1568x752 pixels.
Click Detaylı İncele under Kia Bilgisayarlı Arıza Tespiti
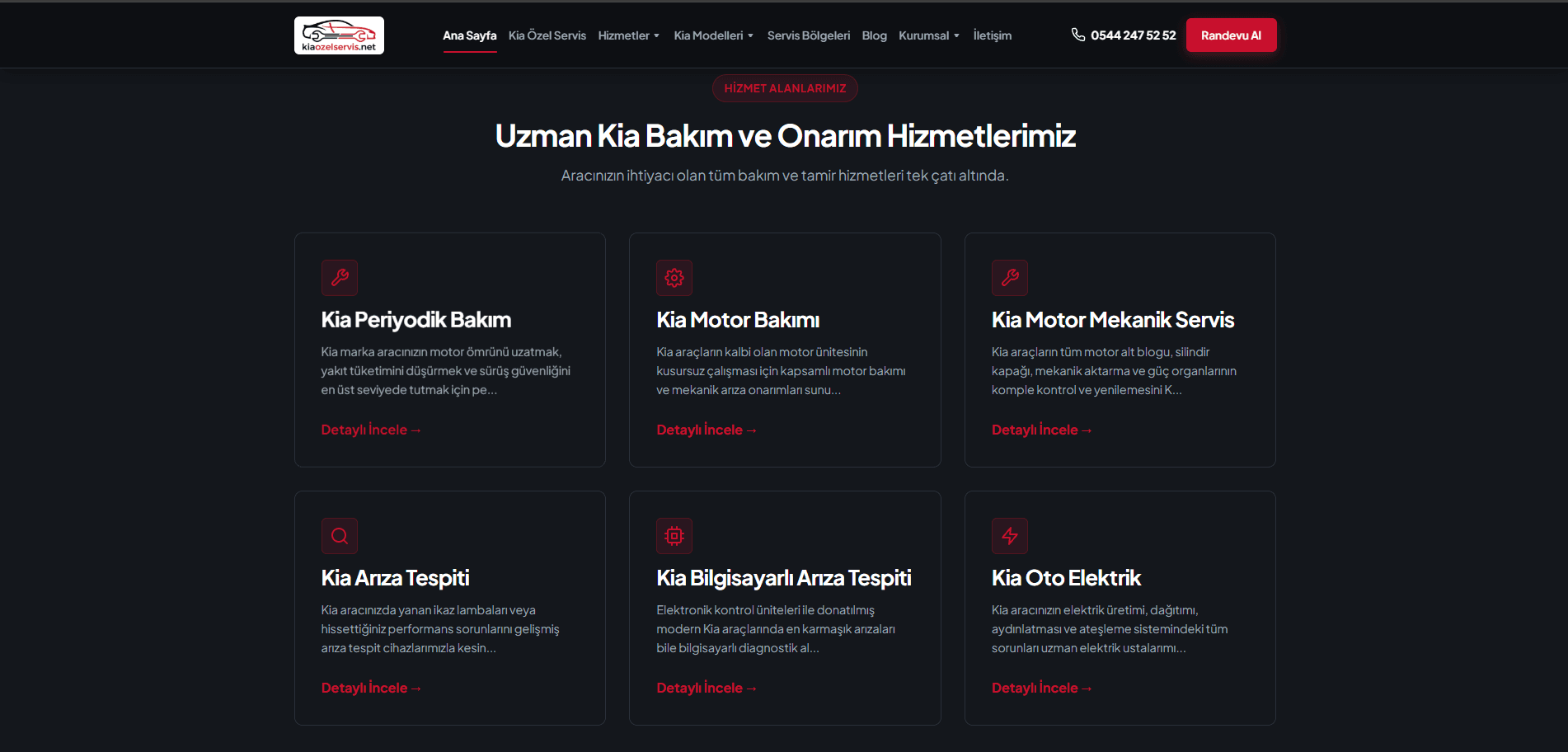(x=707, y=688)
